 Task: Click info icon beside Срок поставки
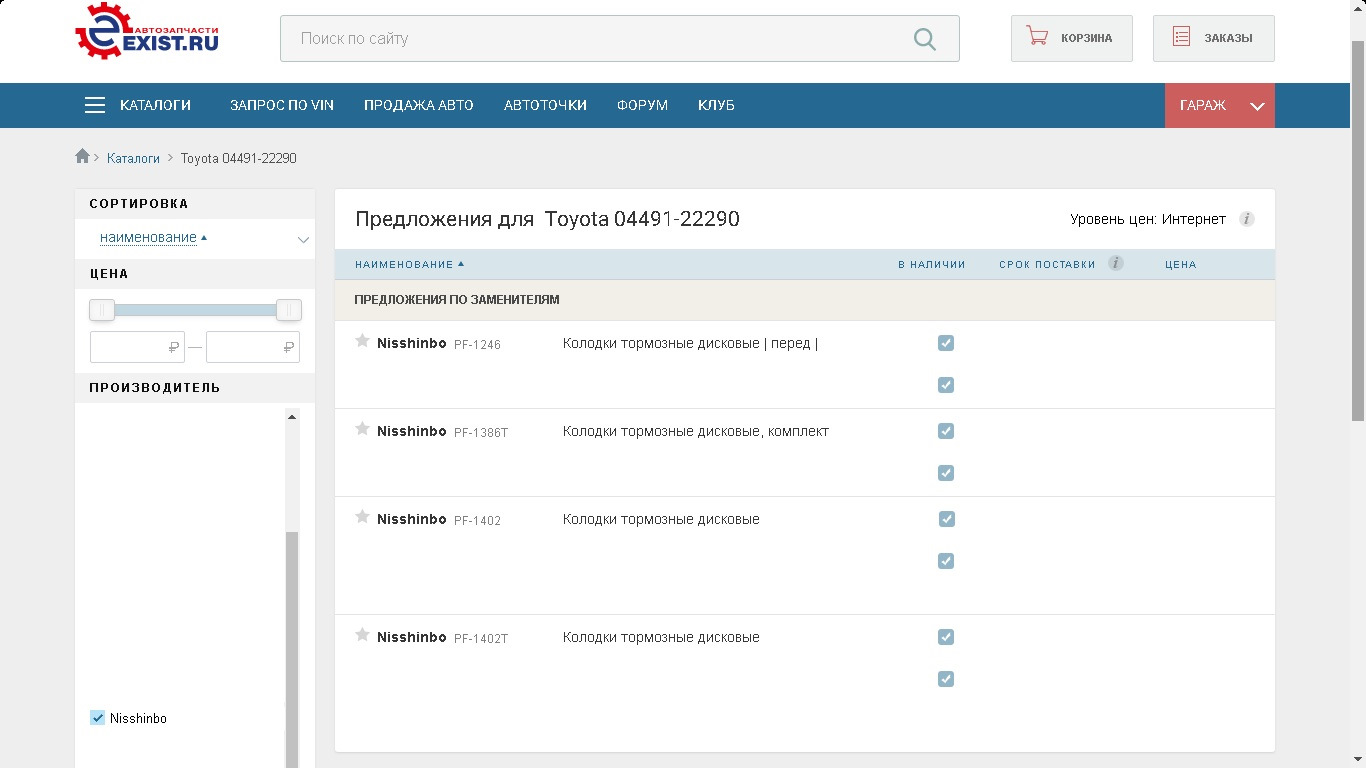click(x=1116, y=264)
